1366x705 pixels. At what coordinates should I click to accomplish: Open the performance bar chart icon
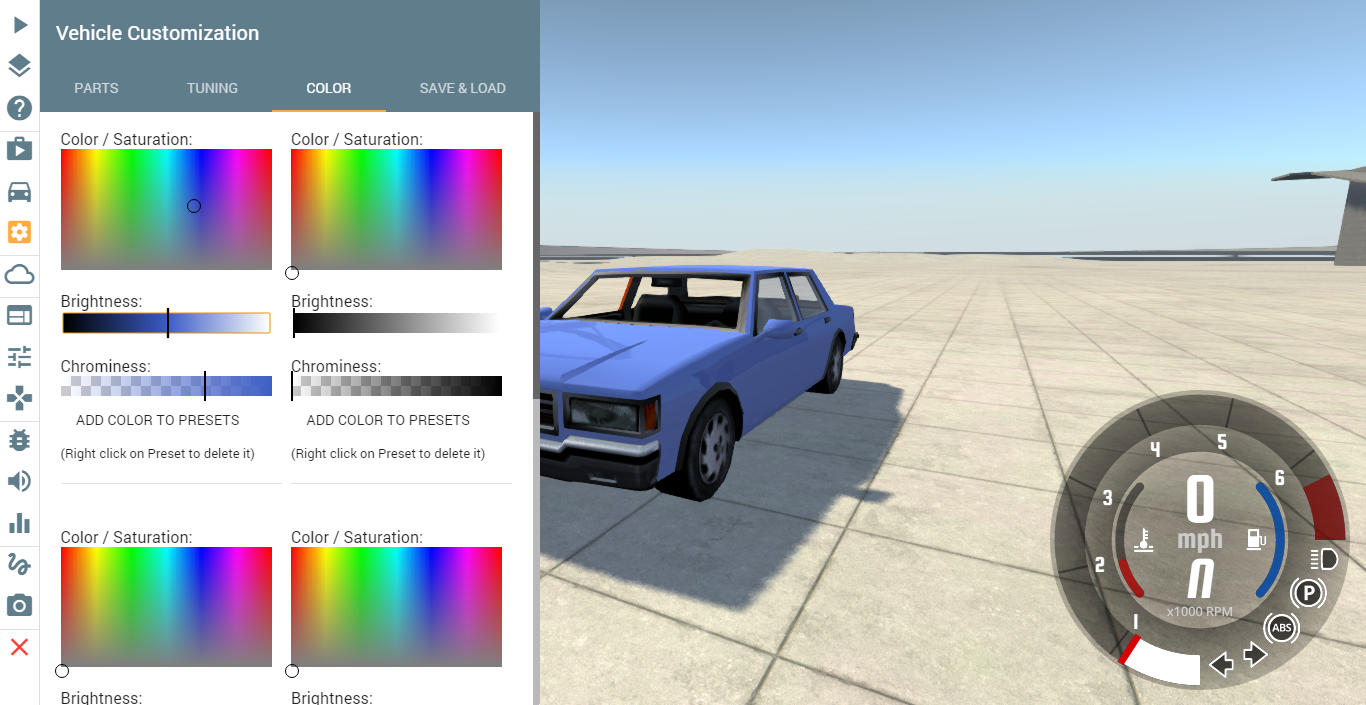tap(20, 523)
